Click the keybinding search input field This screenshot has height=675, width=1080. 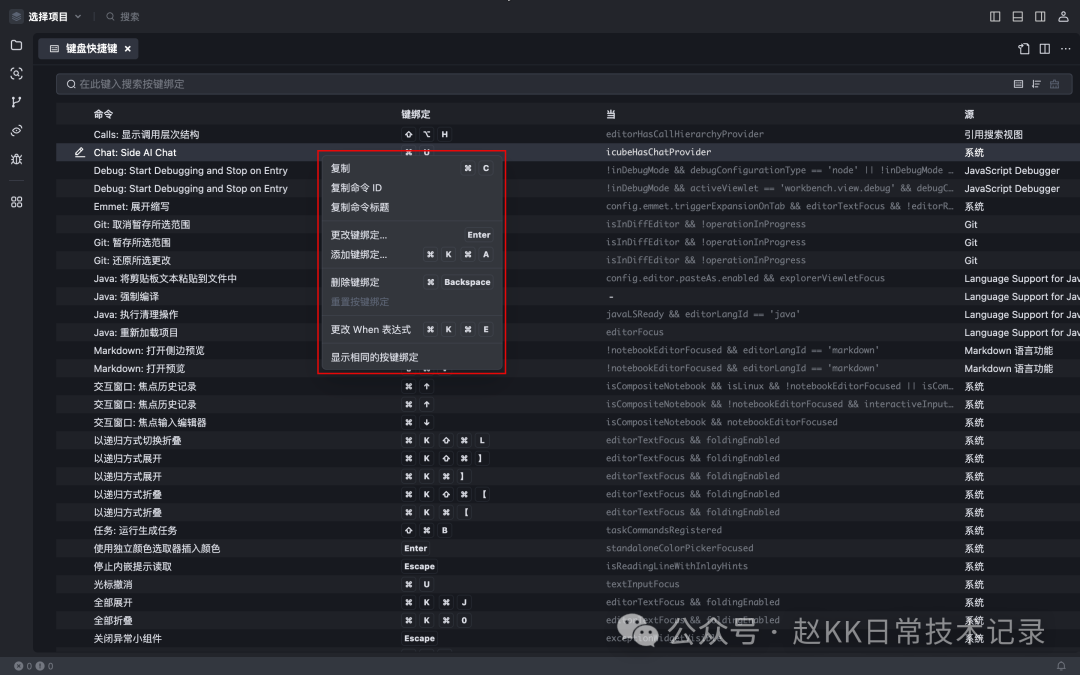click(500, 84)
